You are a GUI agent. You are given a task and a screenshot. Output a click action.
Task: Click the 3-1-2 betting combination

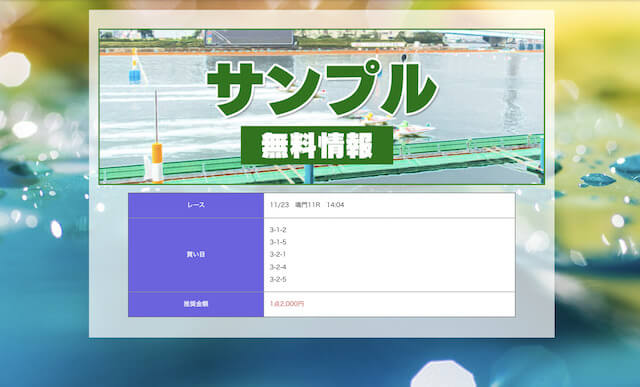point(278,230)
